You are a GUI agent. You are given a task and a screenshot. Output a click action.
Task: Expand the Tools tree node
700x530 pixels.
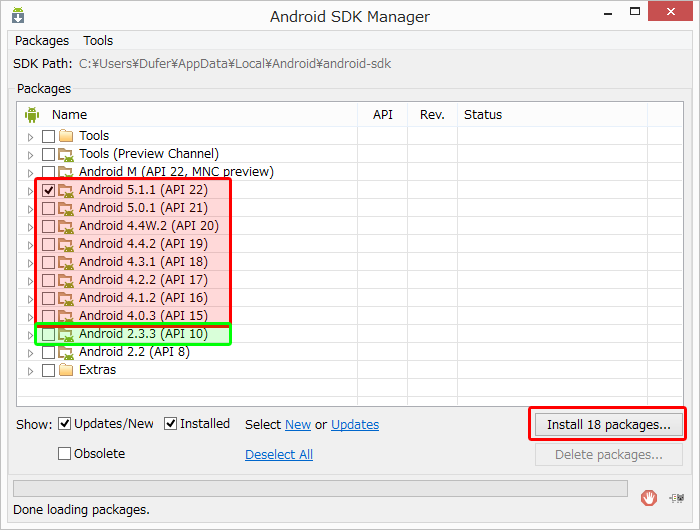pos(30,137)
